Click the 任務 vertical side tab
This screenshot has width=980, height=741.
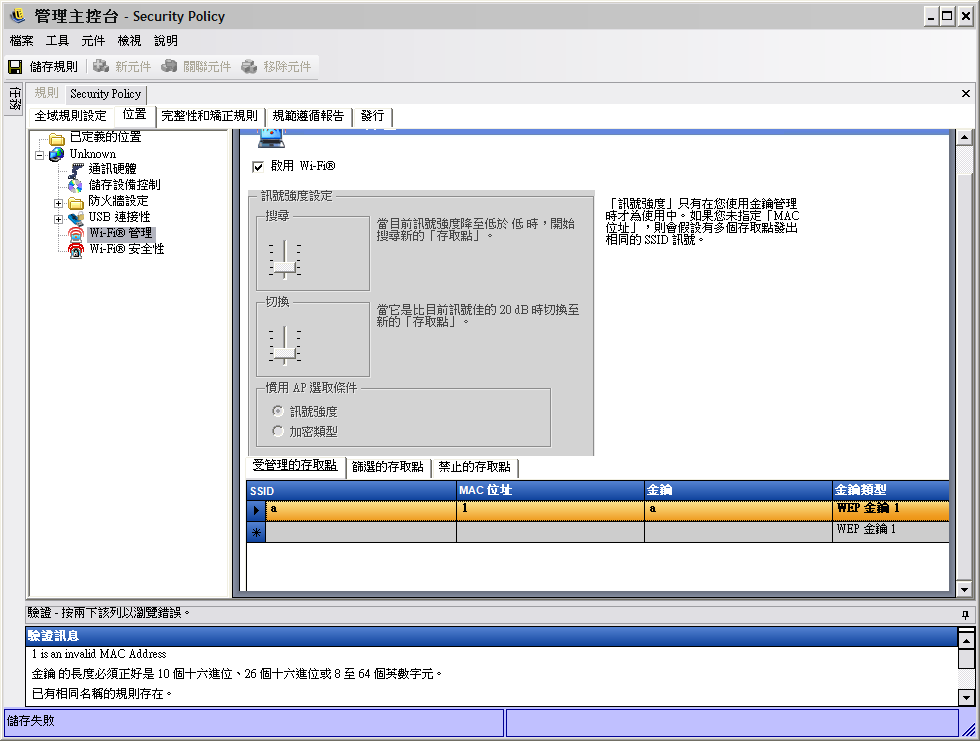(14, 99)
